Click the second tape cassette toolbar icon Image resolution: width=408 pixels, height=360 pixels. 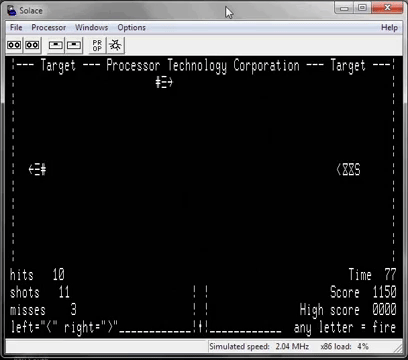click(x=32, y=45)
